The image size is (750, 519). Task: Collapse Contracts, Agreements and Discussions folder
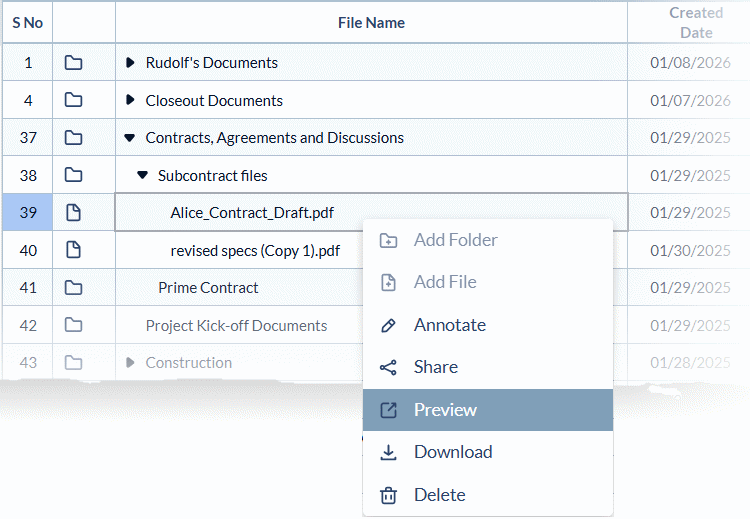130,138
